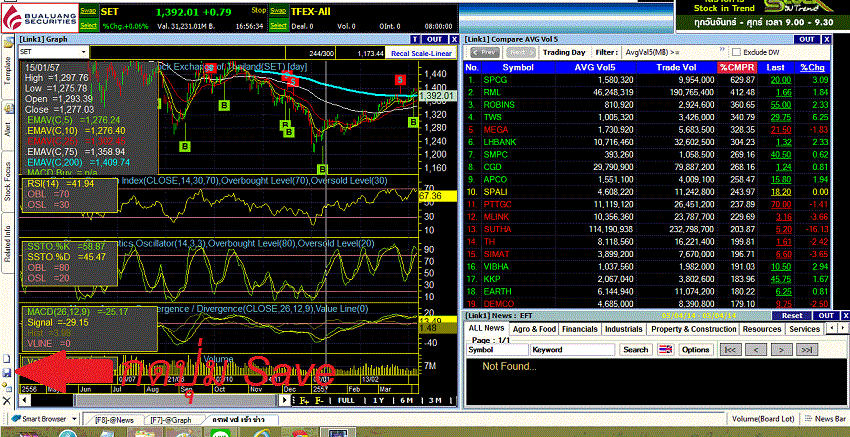850x437 pixels.
Task: Click the Options button in News panel
Action: (696, 350)
